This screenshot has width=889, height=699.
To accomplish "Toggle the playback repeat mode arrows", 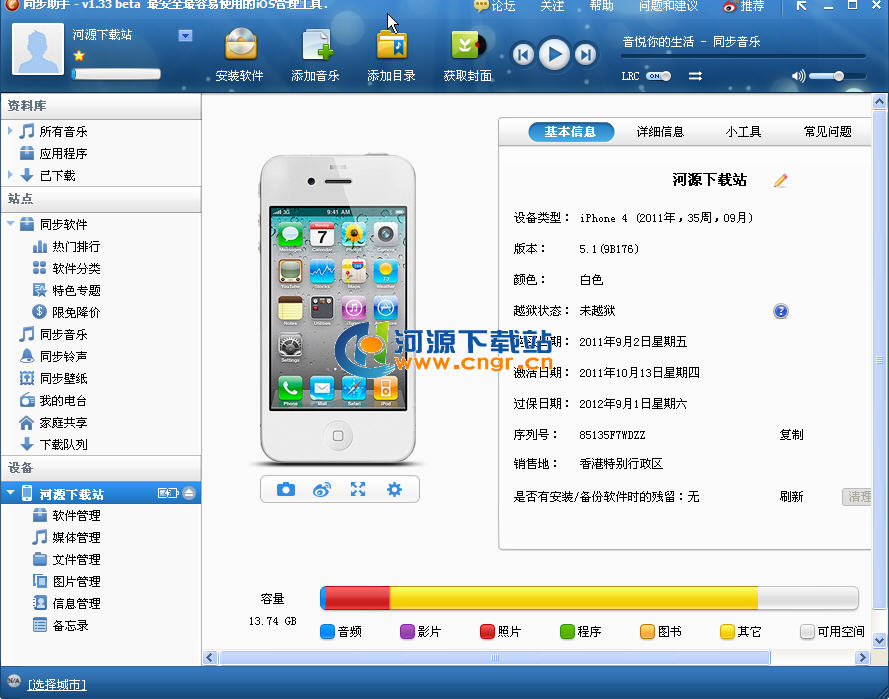I will coord(695,76).
